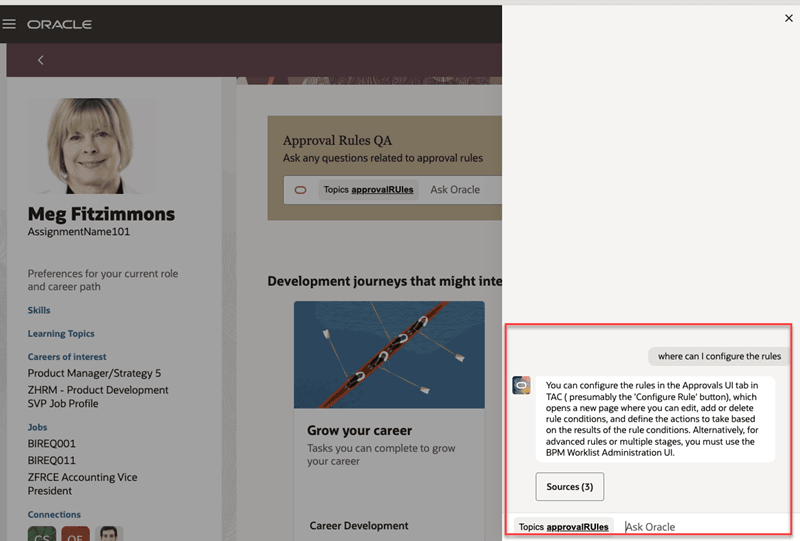800x541 pixels.
Task: Click the green CS connection avatar
Action: pyautogui.click(x=42, y=534)
